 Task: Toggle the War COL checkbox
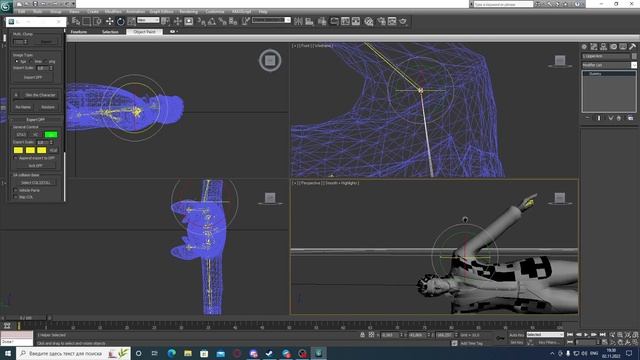click(16, 197)
